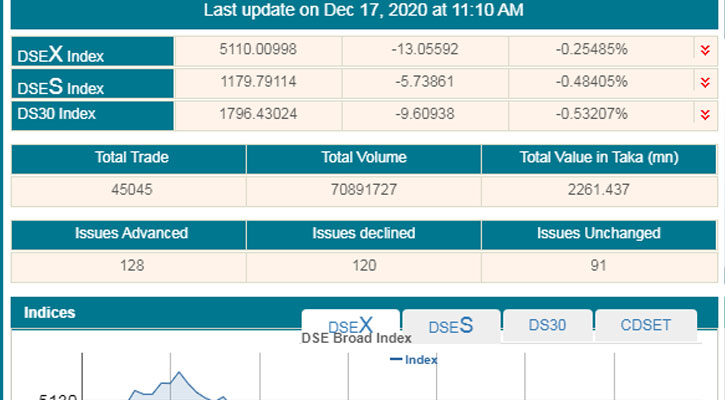Open the DS30 chart tab
This screenshot has width=725, height=400.
coord(547,325)
